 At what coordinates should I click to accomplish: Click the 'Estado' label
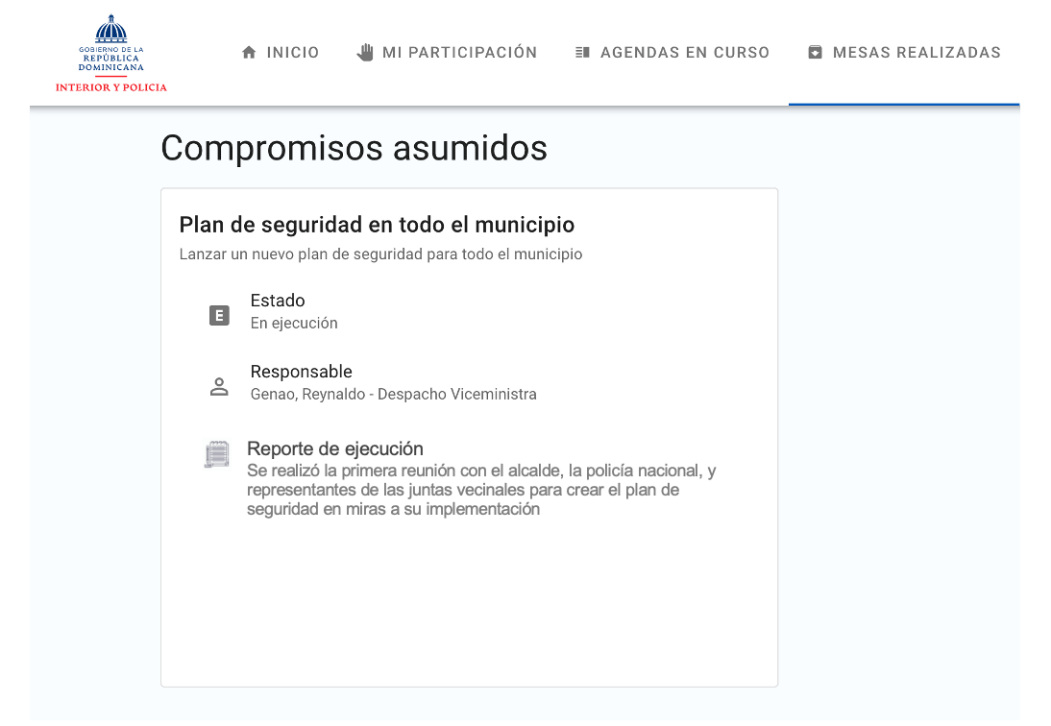[277, 300]
